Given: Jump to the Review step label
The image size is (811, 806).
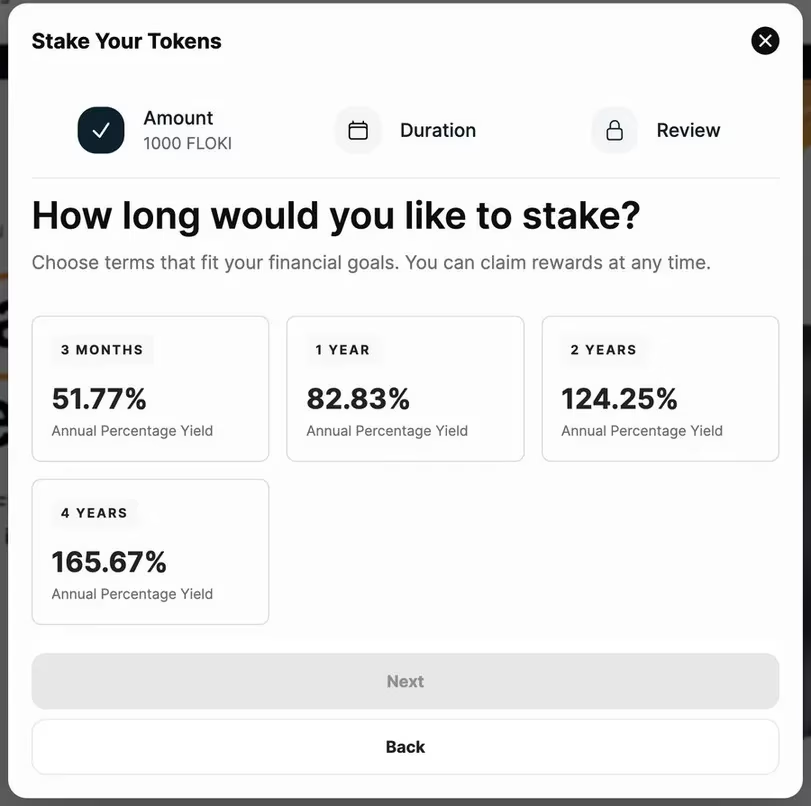Looking at the screenshot, I should (688, 130).
